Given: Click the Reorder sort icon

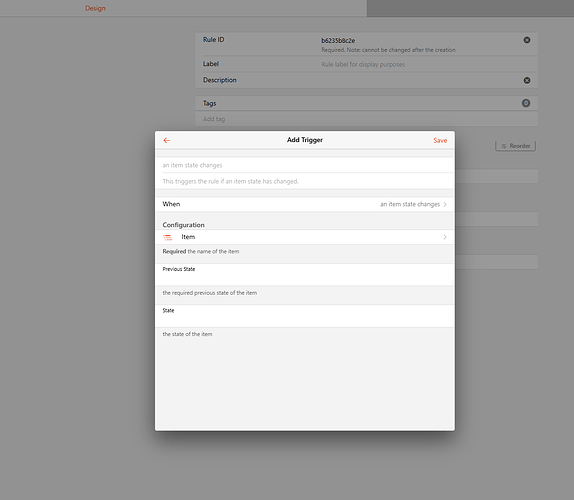Looking at the screenshot, I should click(x=504, y=146).
